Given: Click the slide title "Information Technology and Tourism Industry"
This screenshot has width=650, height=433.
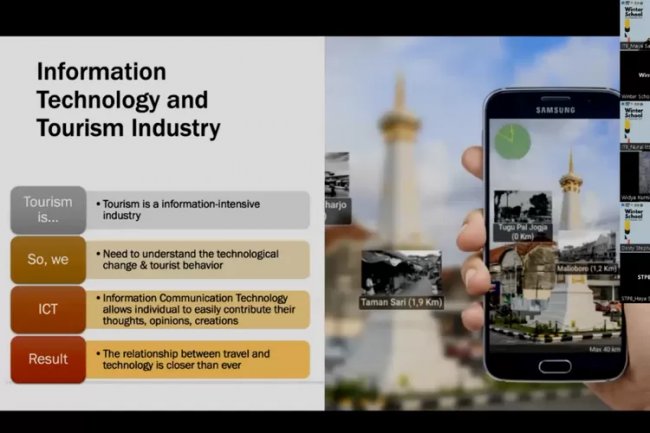Looking at the screenshot, I should point(129,100).
